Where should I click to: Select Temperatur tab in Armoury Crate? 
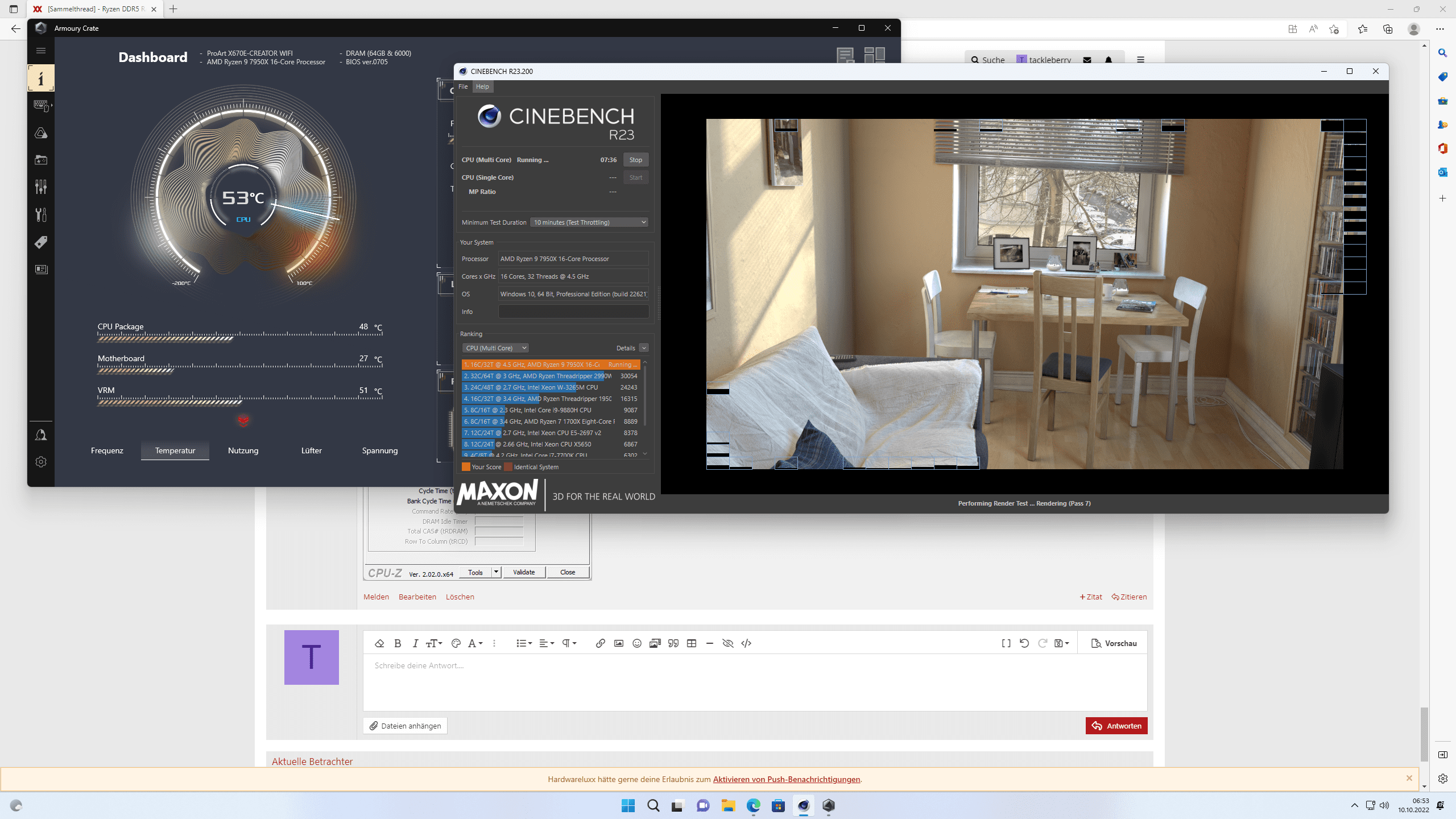pyautogui.click(x=175, y=450)
